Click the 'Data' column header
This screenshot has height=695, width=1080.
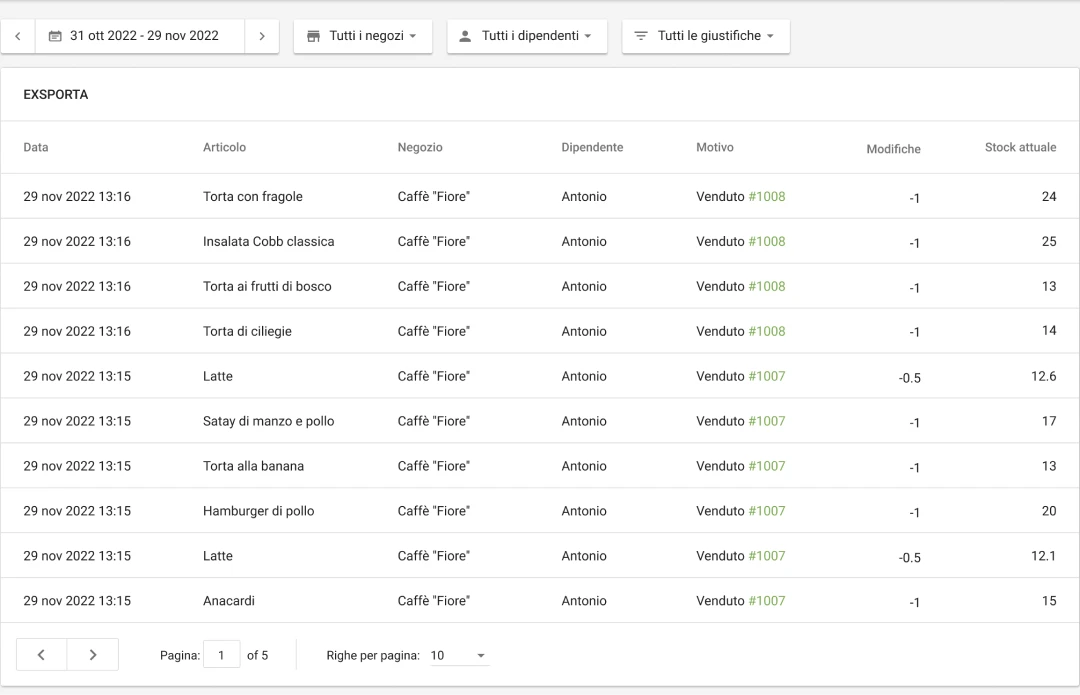pyautogui.click(x=36, y=148)
